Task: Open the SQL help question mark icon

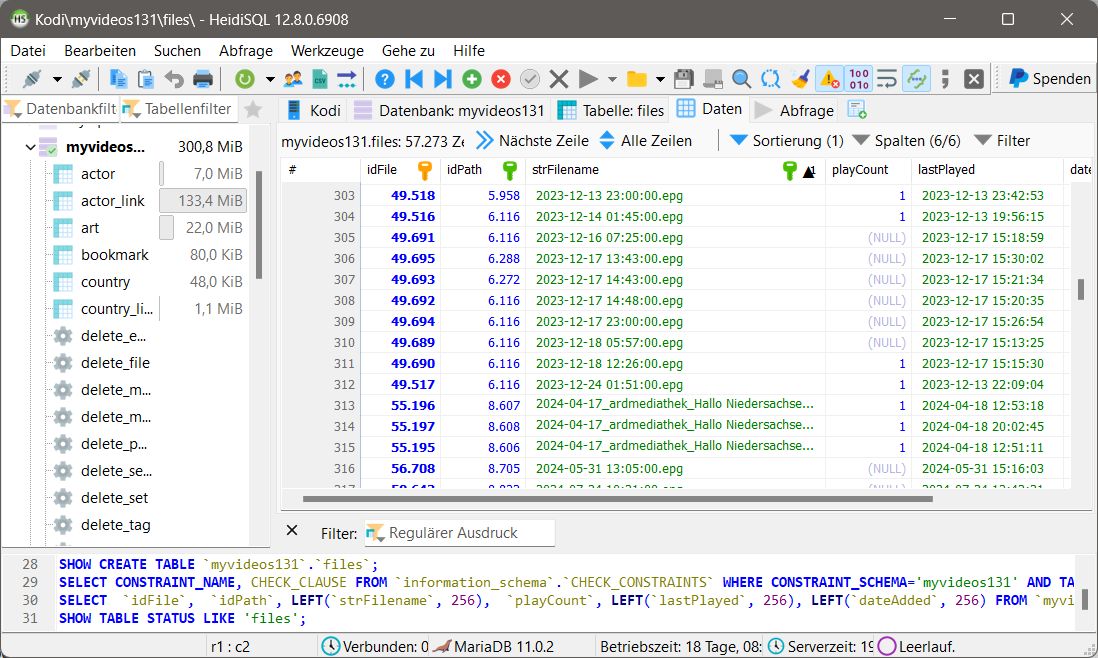Action: point(384,79)
